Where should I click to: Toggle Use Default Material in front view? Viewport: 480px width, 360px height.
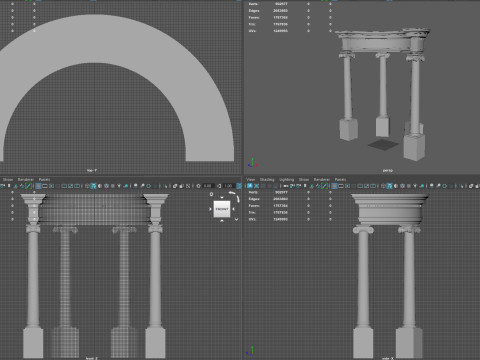point(100,186)
